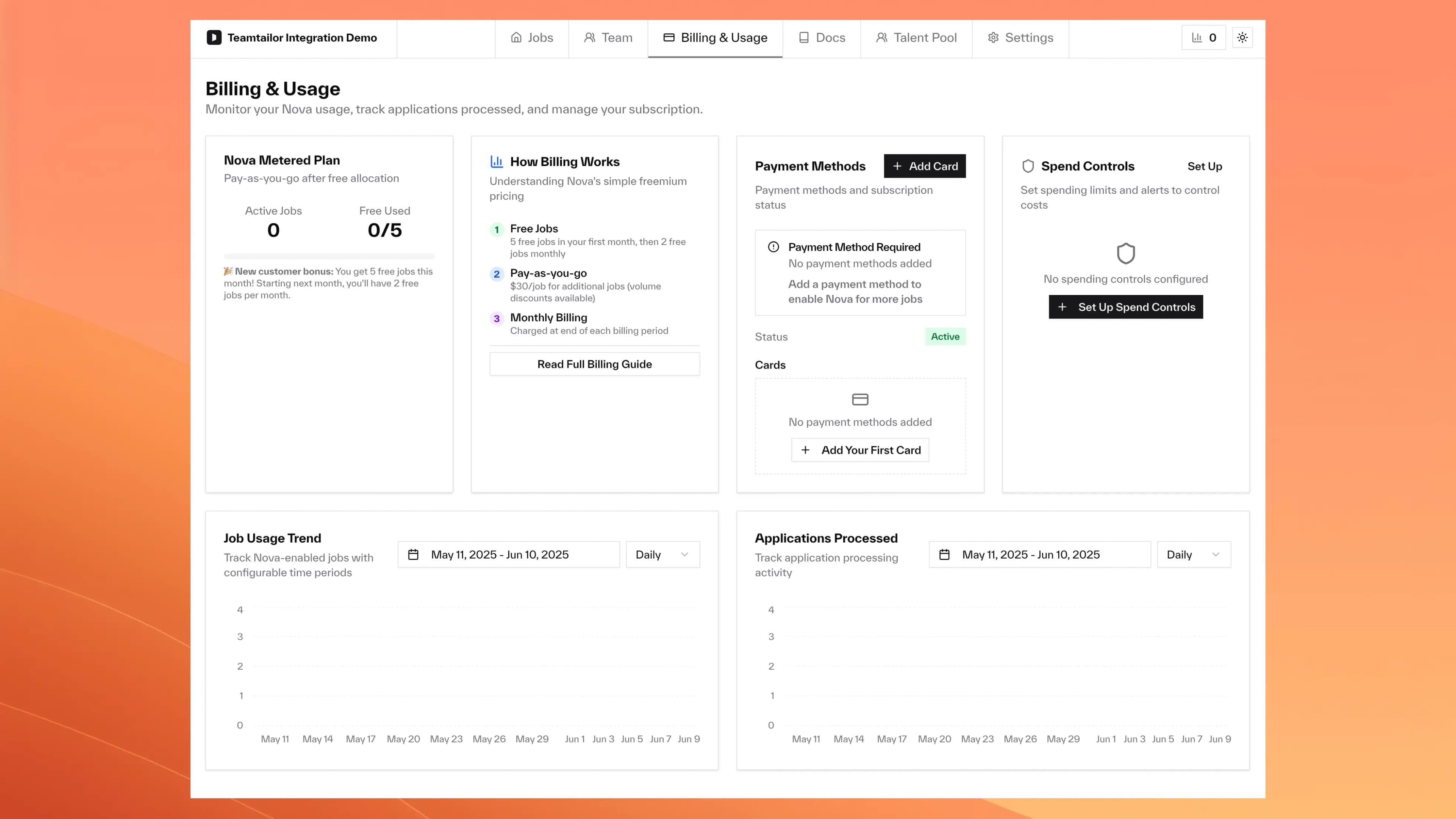Open the Docs section
1456x819 pixels.
pos(822,37)
